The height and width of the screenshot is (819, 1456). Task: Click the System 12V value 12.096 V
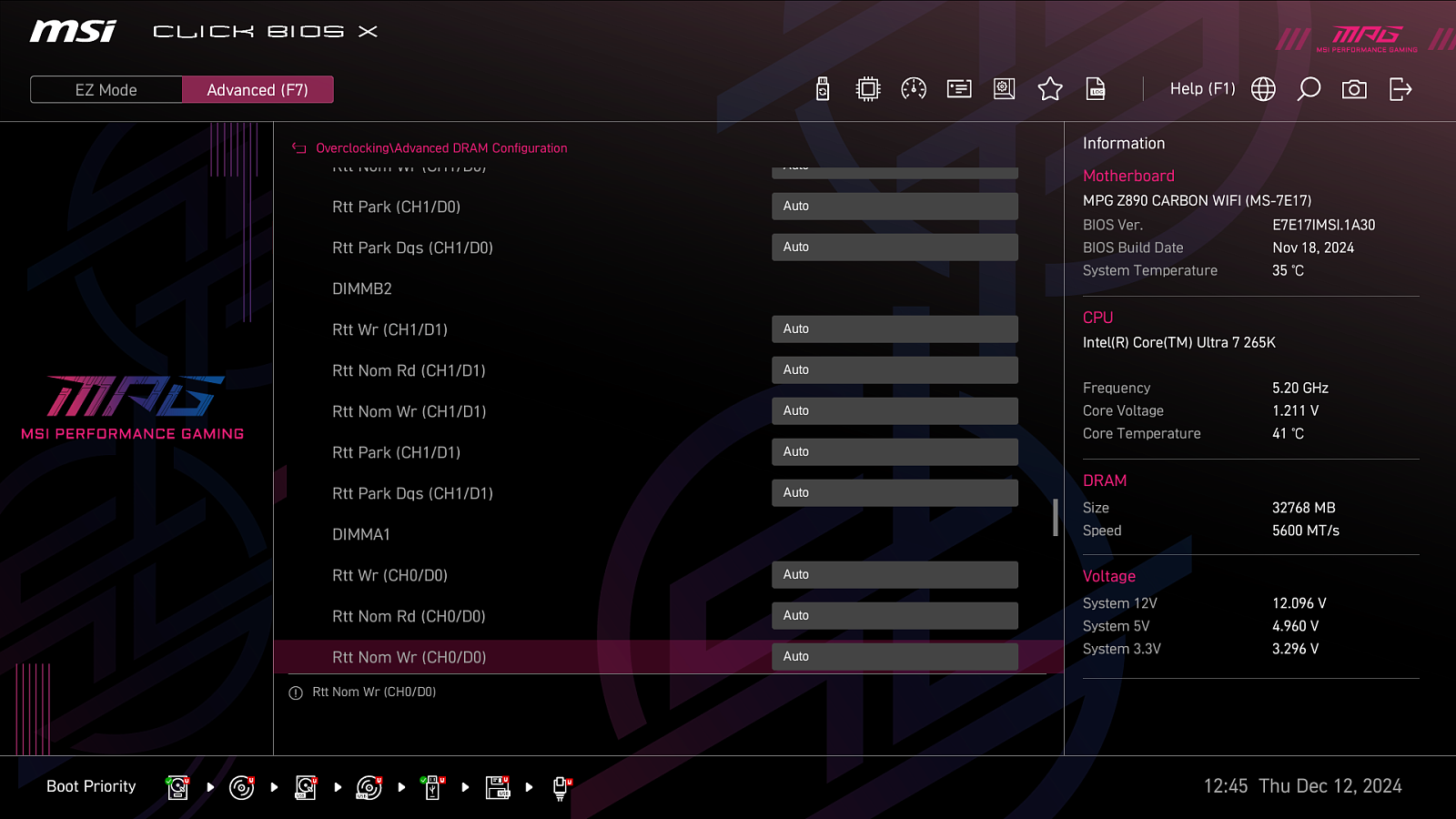[x=1299, y=603]
